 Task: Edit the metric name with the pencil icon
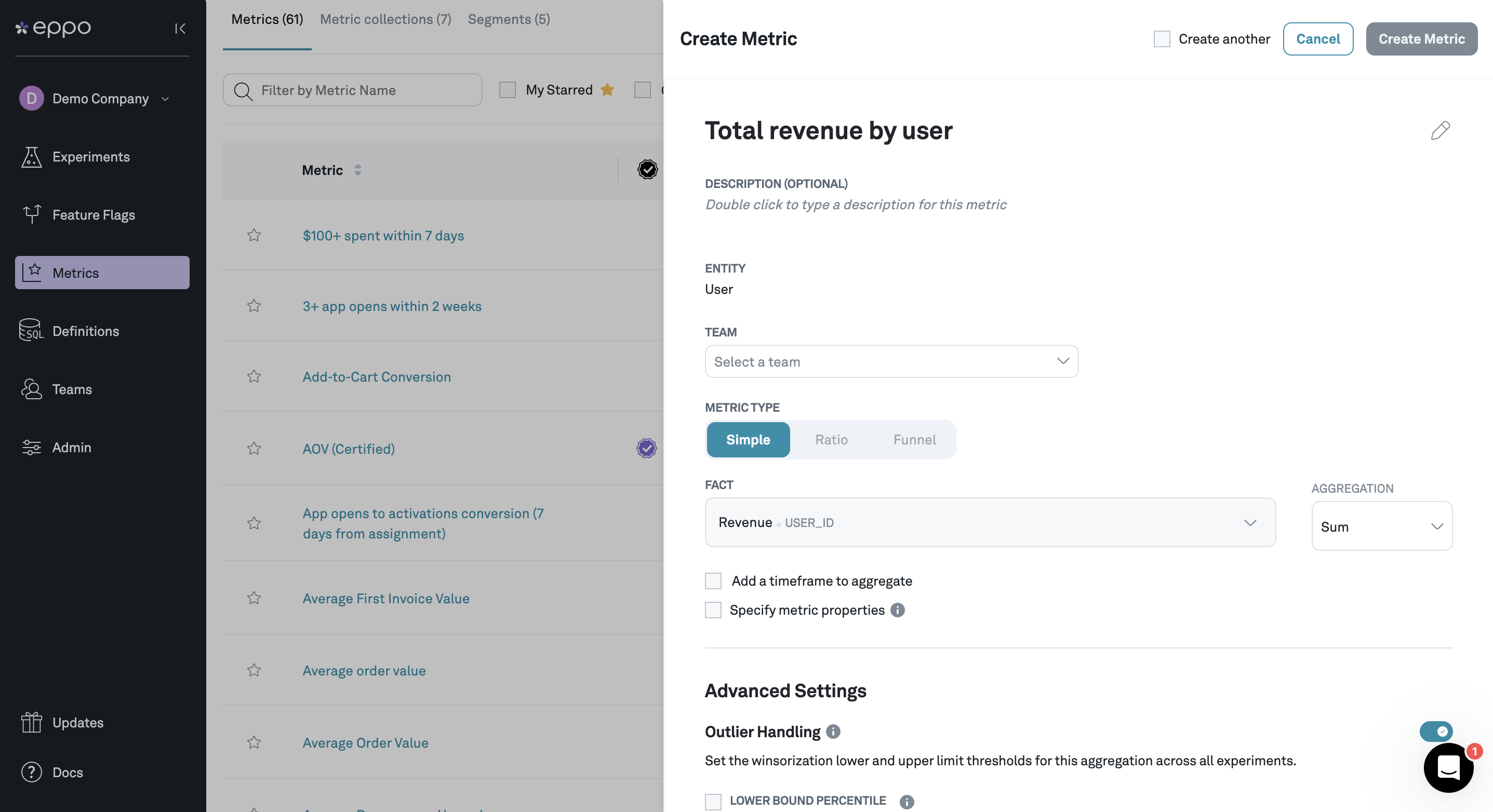1441,131
